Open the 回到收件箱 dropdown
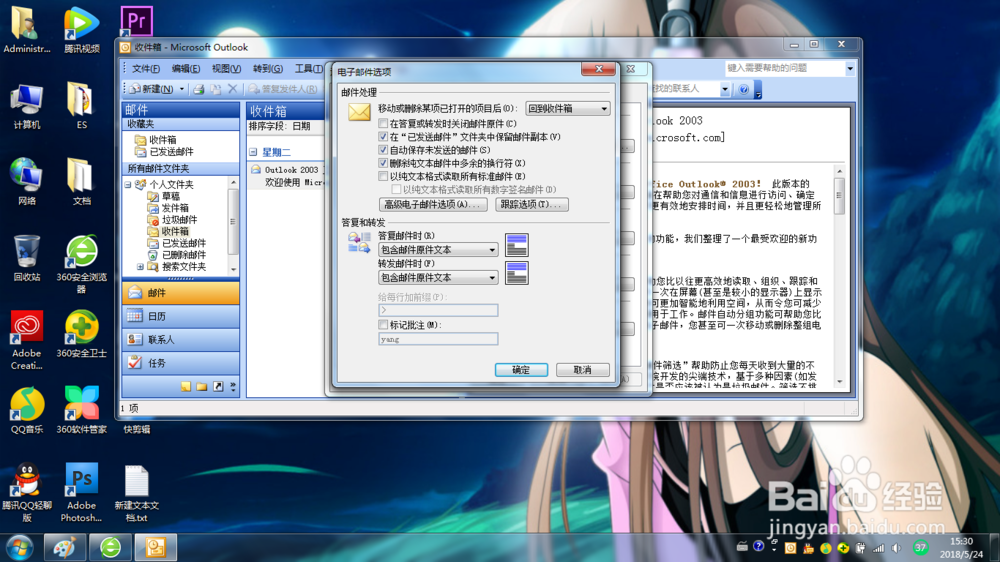1000x562 pixels. 568,108
